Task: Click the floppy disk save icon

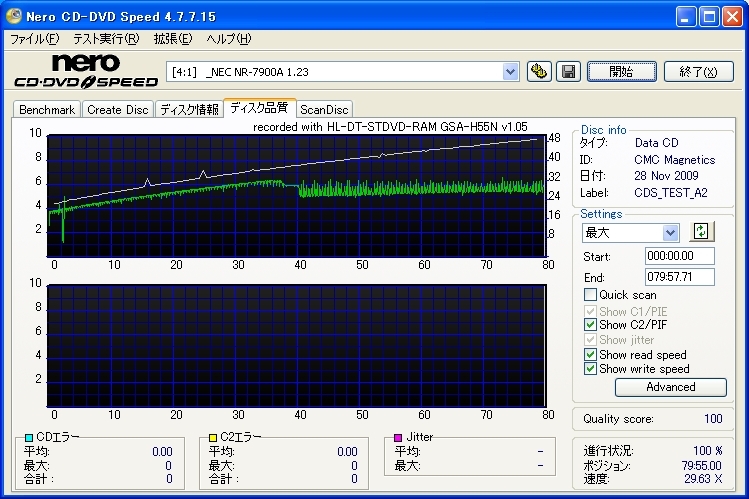Action: coord(567,71)
